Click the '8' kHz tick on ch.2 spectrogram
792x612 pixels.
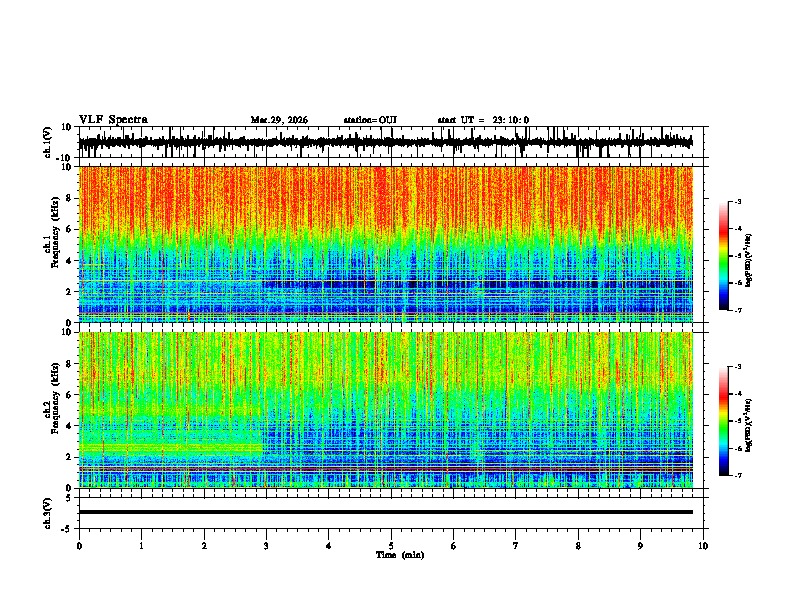pos(70,364)
